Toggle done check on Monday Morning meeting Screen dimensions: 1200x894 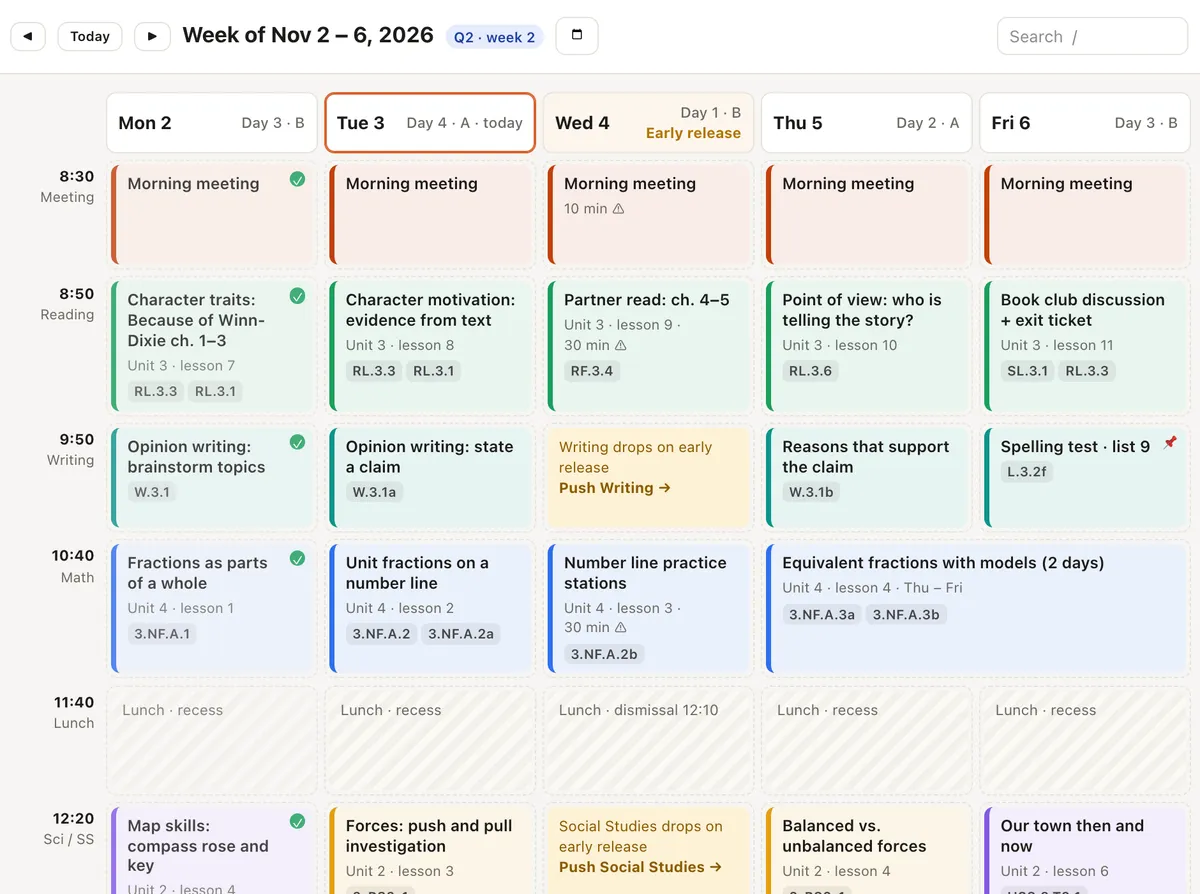tap(297, 180)
